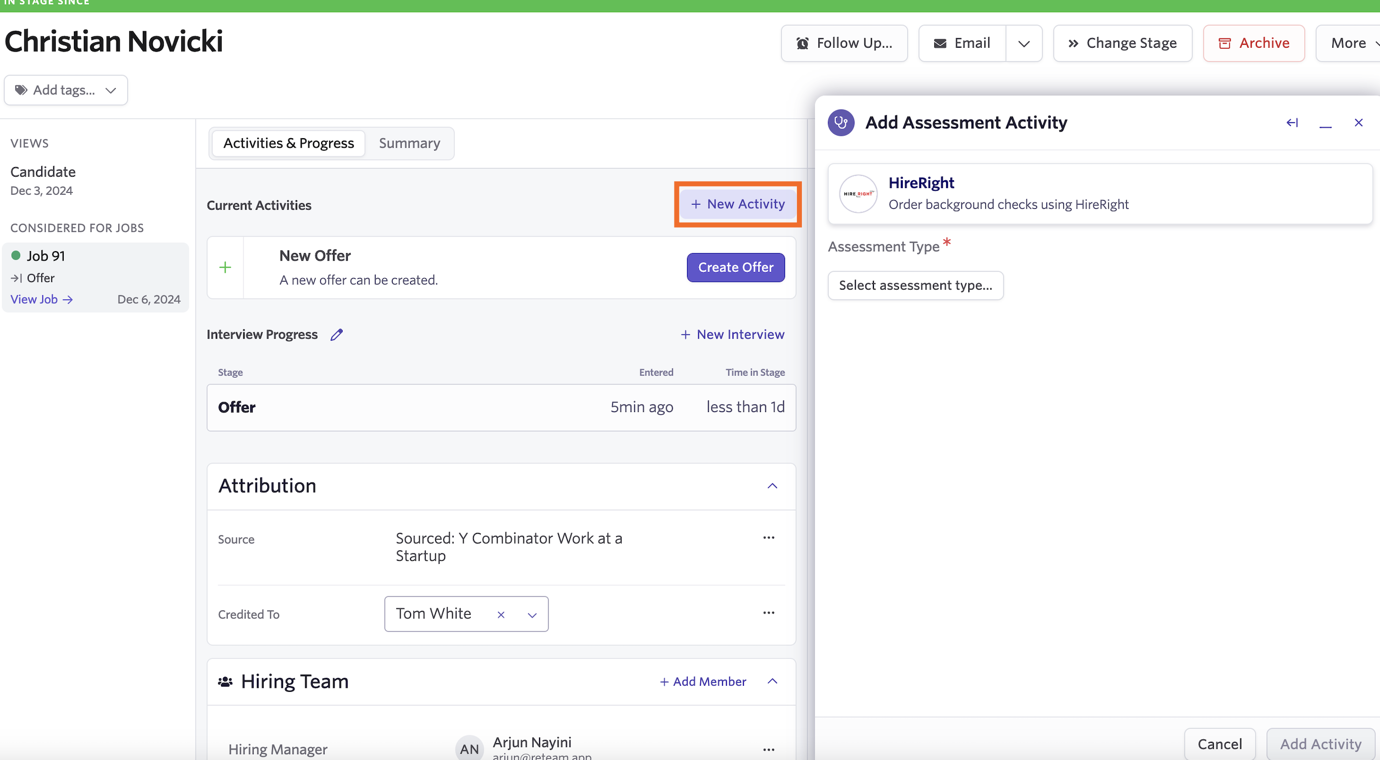
Task: Open the Select assessment type dropdown
Action: click(915, 285)
